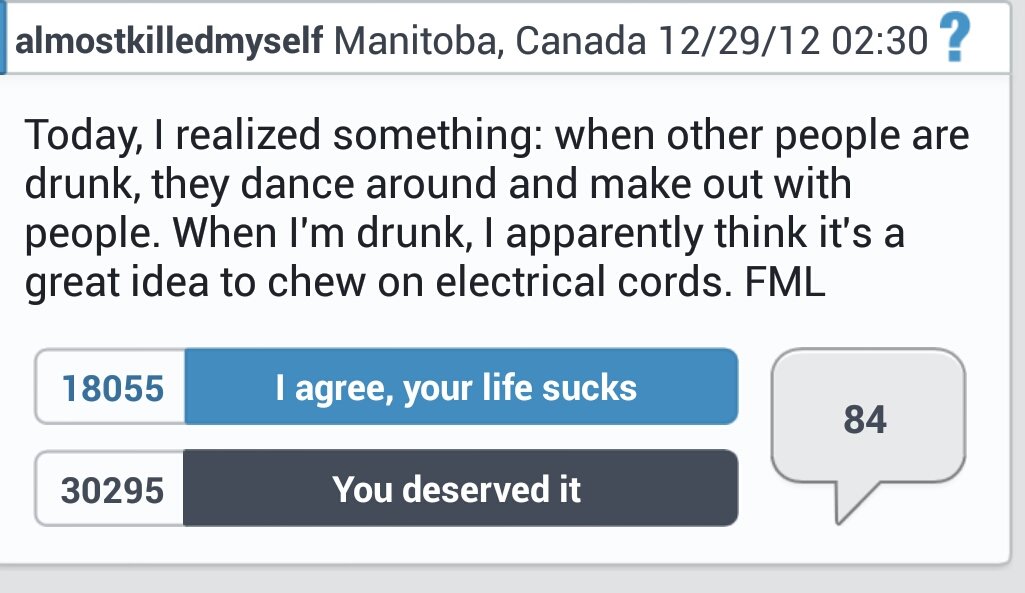Click the 18055 agree vote count
This screenshot has height=593, width=1025.
[x=111, y=387]
